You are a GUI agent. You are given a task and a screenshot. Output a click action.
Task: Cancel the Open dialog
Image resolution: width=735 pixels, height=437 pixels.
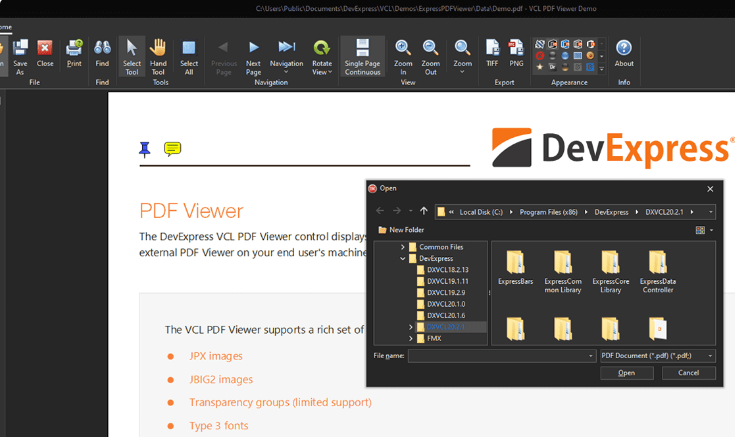(689, 373)
